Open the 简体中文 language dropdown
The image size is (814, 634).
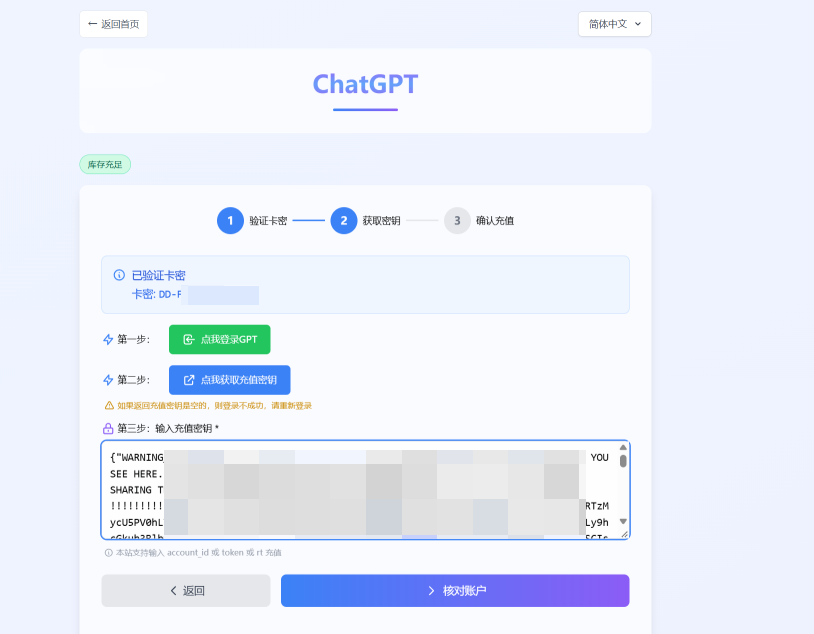[x=615, y=24]
